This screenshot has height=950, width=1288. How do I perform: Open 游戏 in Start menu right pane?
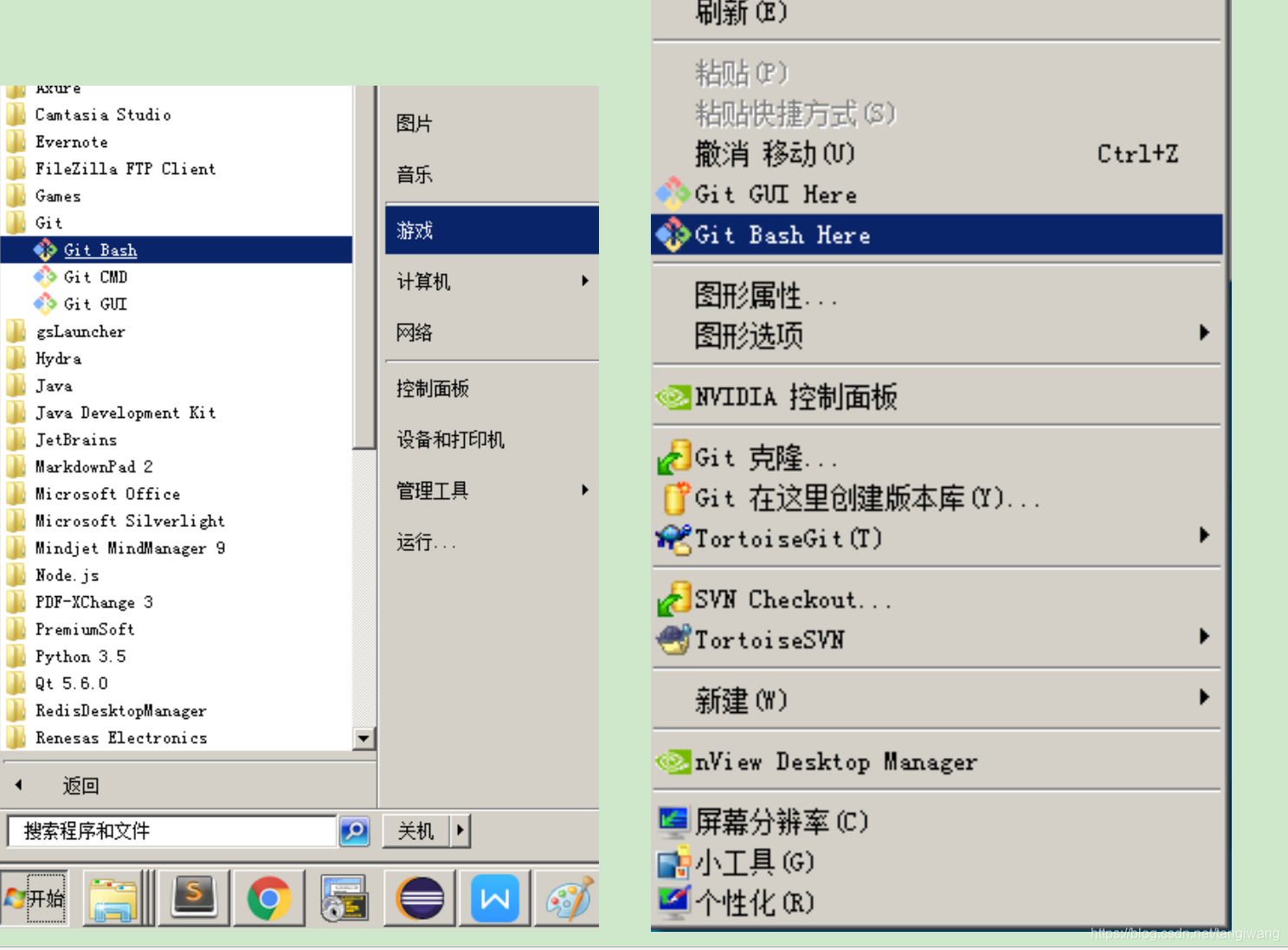click(492, 230)
